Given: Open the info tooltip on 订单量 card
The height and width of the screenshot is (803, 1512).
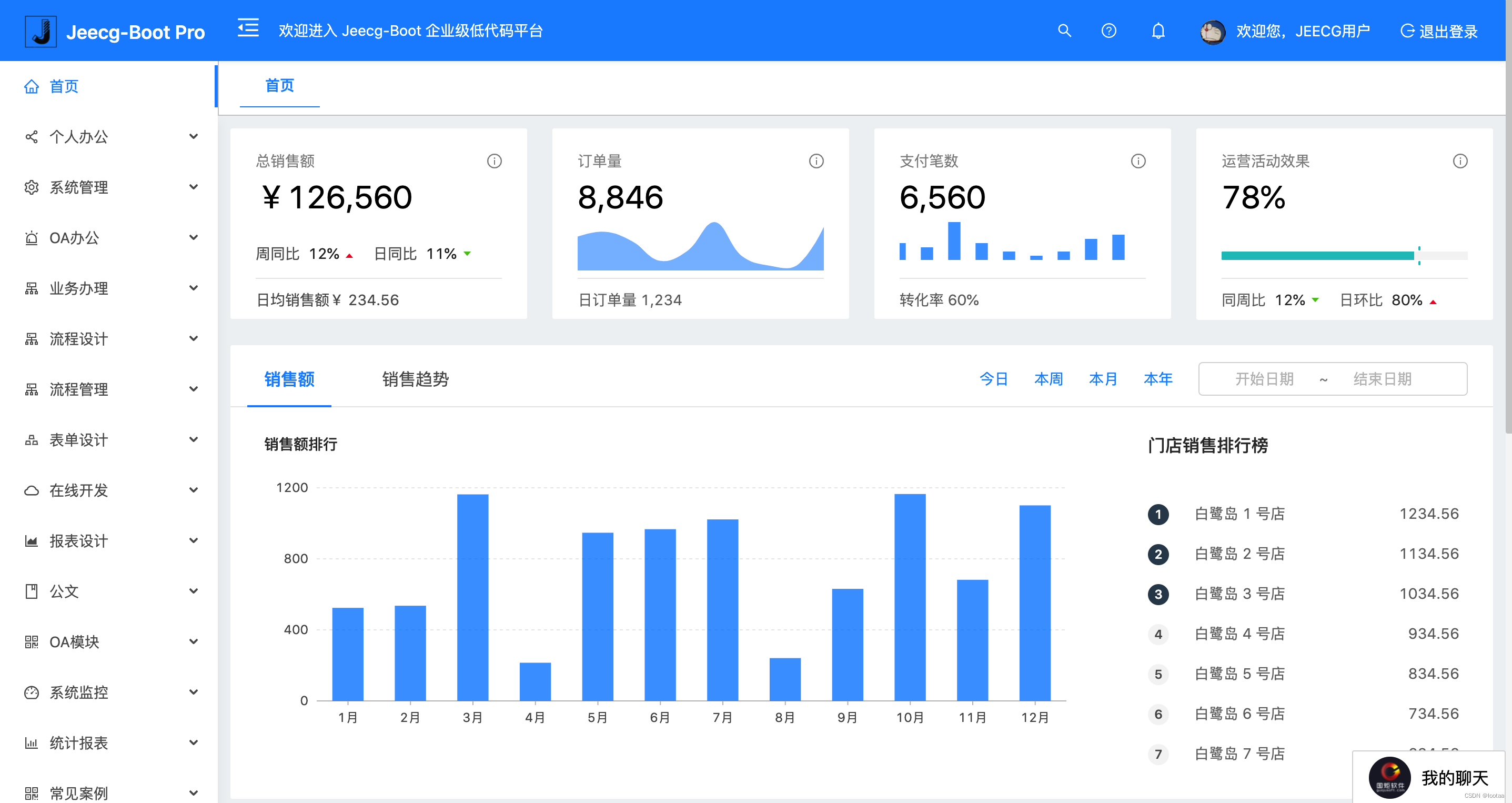Looking at the screenshot, I should click(x=817, y=160).
